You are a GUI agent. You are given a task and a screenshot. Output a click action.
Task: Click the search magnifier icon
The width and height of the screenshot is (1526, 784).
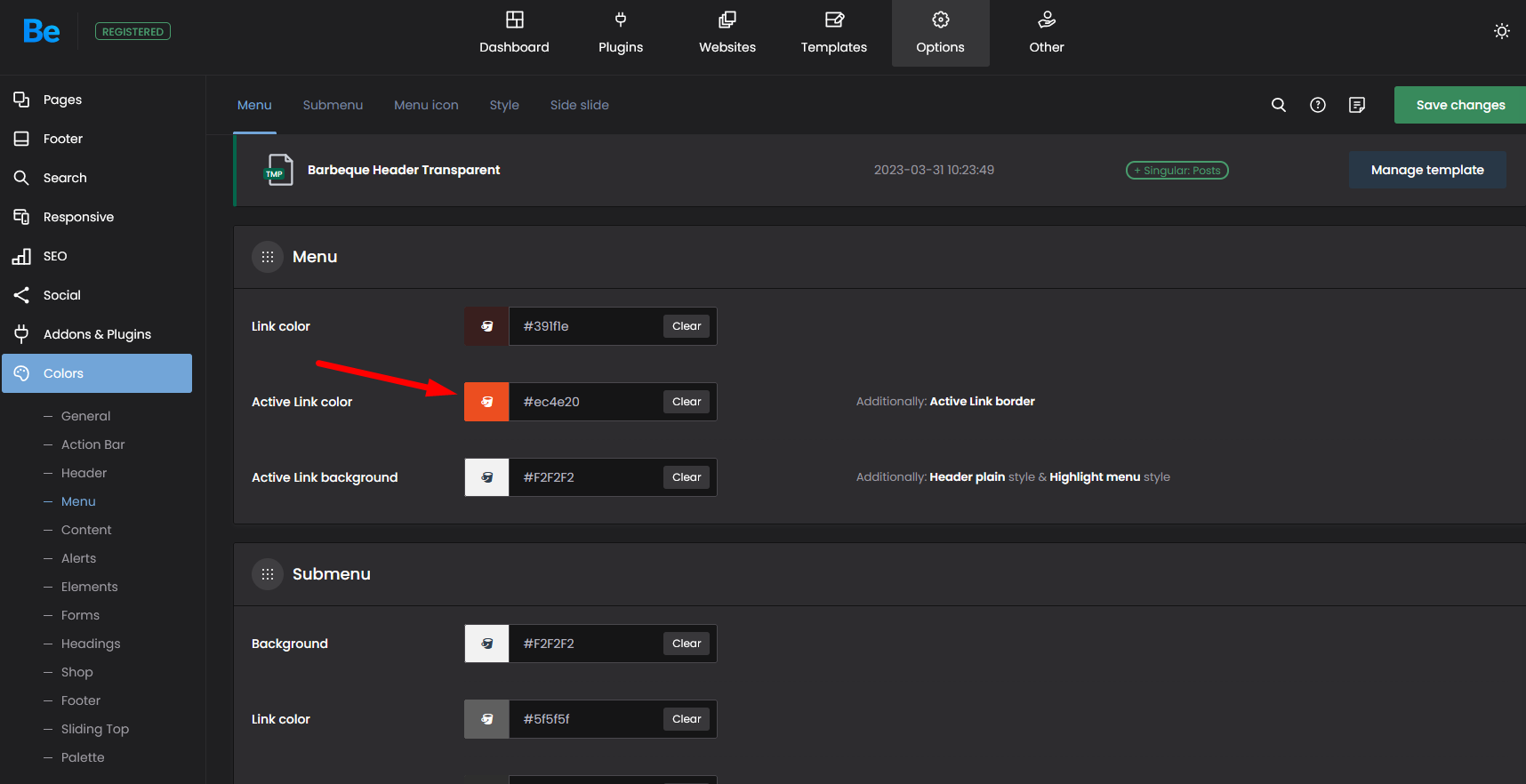point(1279,105)
